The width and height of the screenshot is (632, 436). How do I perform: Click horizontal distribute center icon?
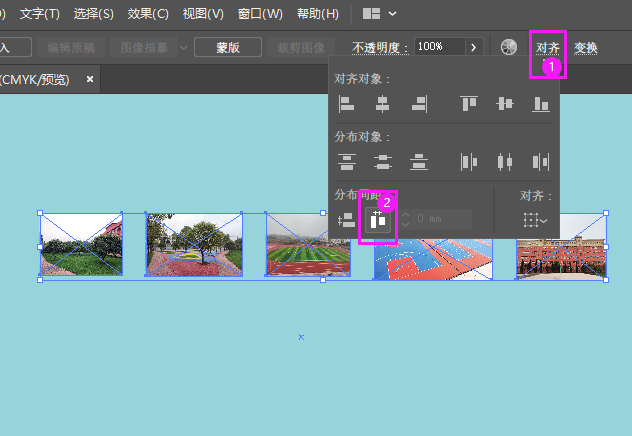[x=505, y=162]
